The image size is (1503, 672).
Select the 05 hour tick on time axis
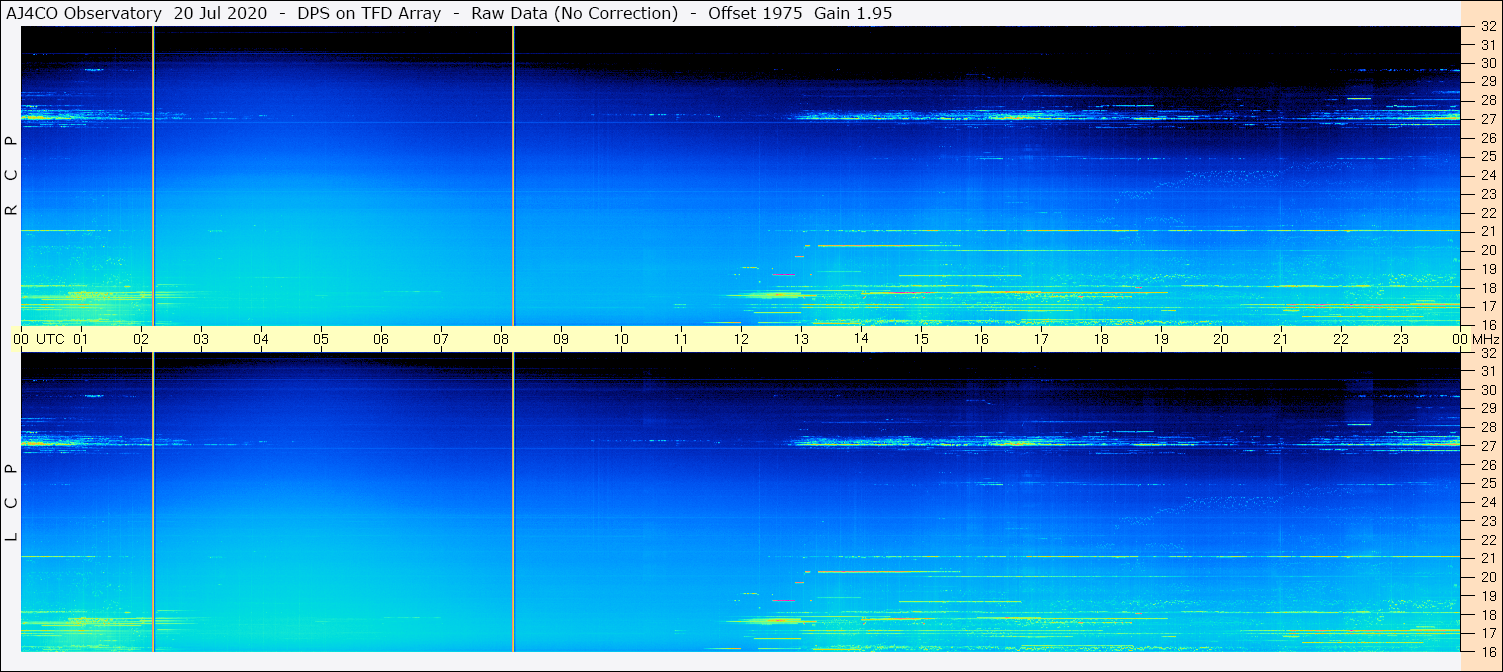(x=321, y=340)
